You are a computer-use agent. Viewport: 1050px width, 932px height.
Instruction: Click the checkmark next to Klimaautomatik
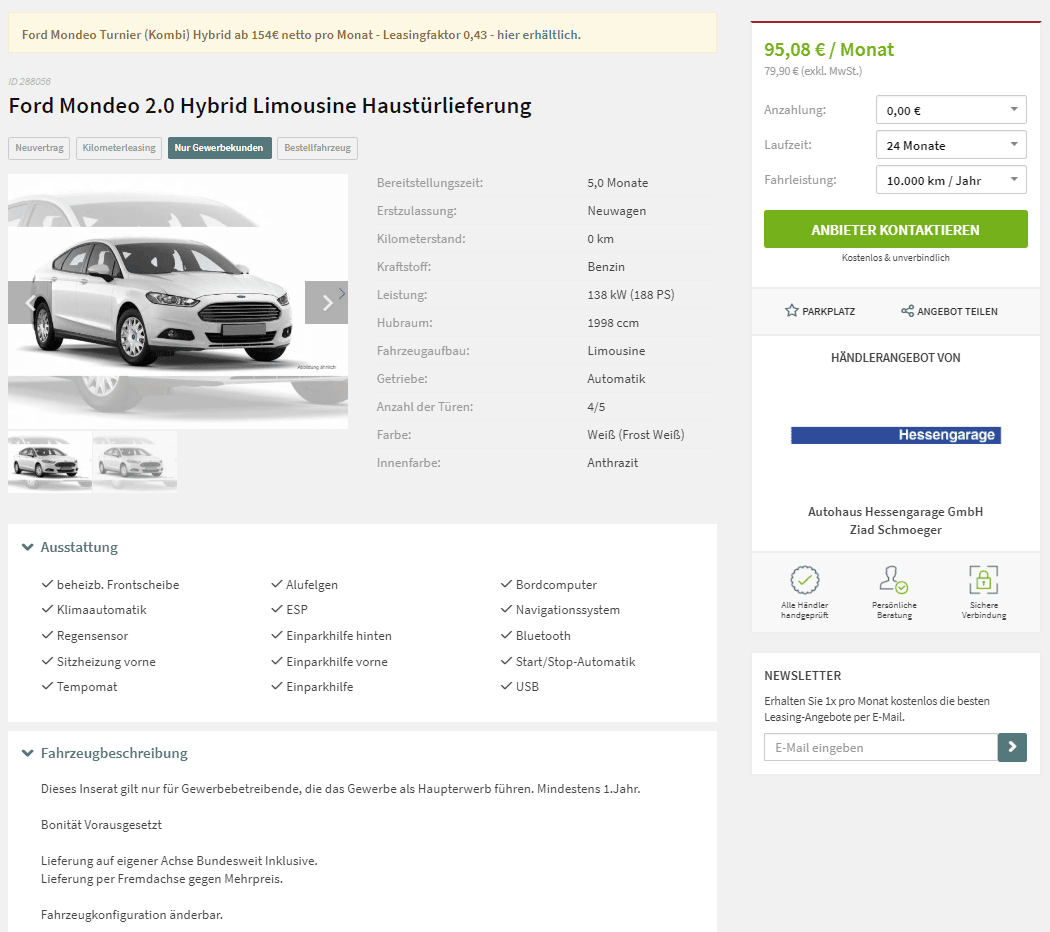(47, 609)
